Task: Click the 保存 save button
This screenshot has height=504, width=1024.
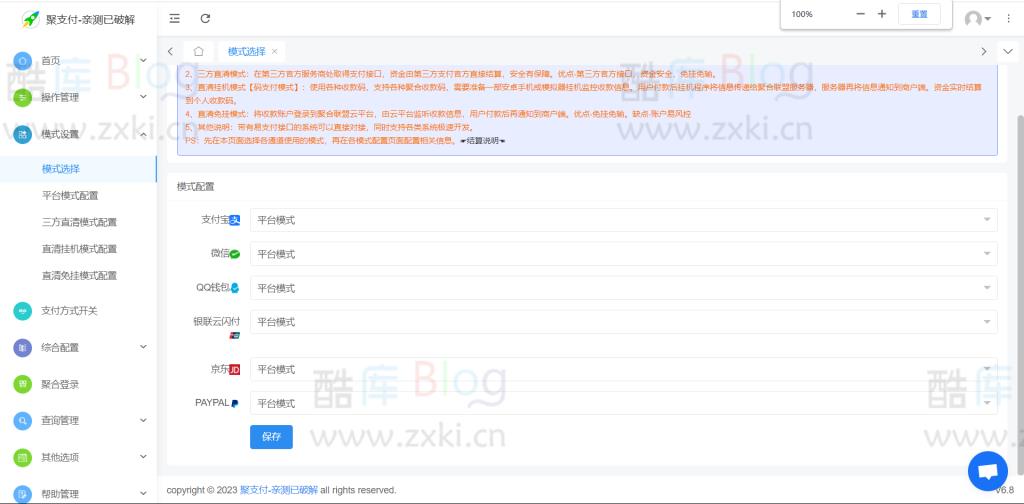Action: click(x=271, y=437)
